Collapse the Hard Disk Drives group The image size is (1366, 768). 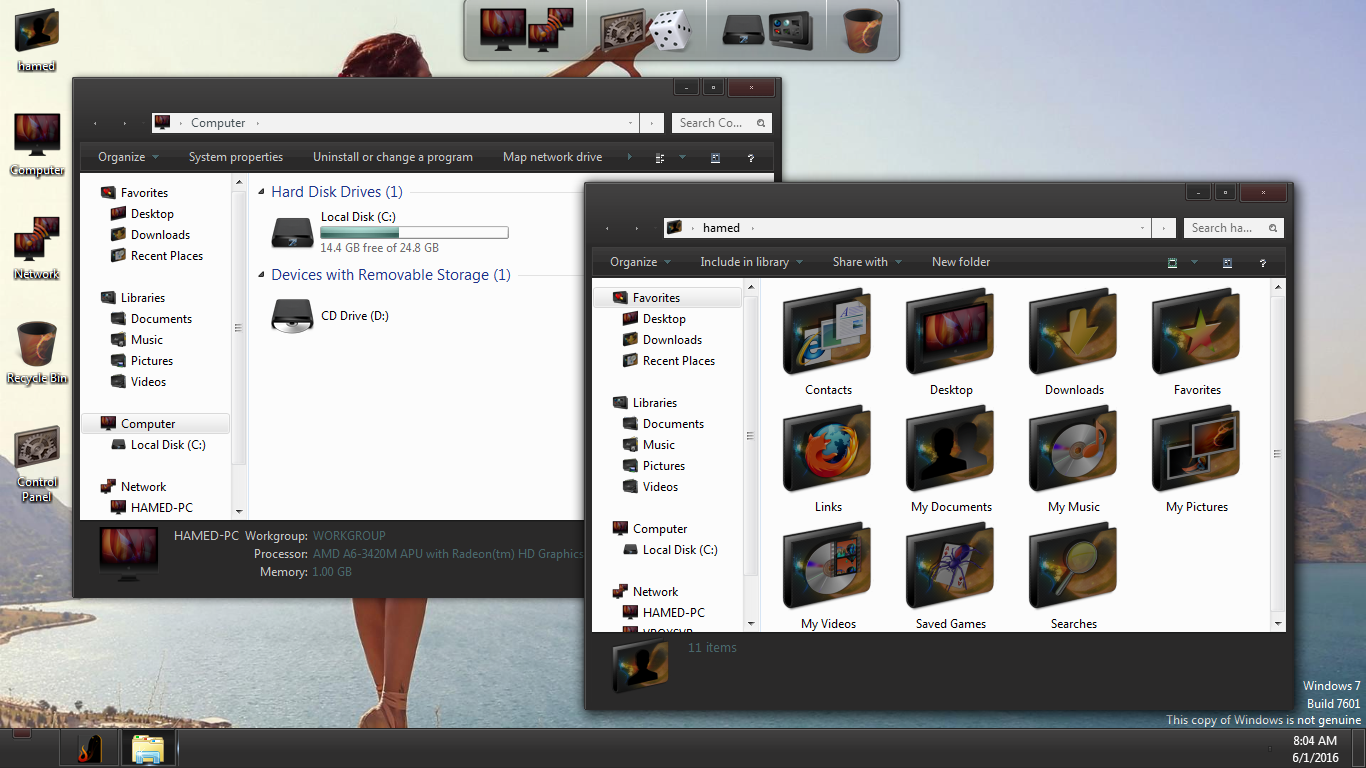(x=260, y=192)
